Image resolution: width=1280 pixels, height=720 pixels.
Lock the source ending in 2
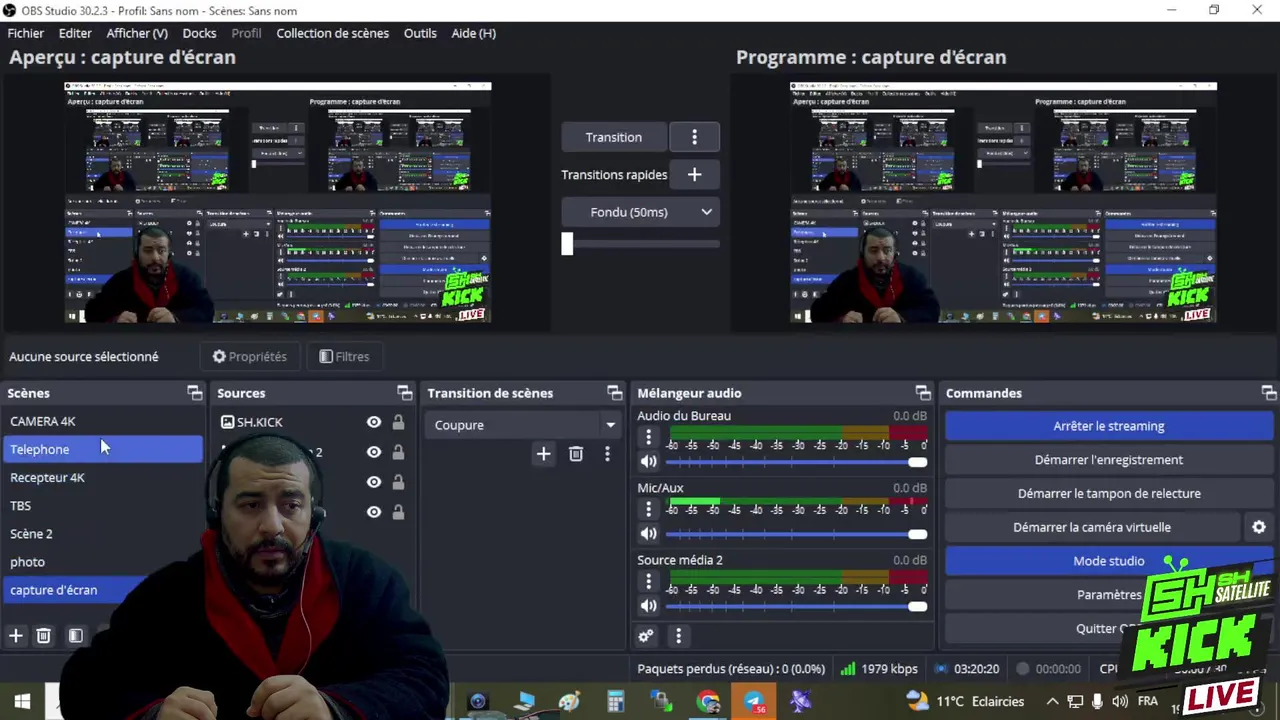coord(398,452)
